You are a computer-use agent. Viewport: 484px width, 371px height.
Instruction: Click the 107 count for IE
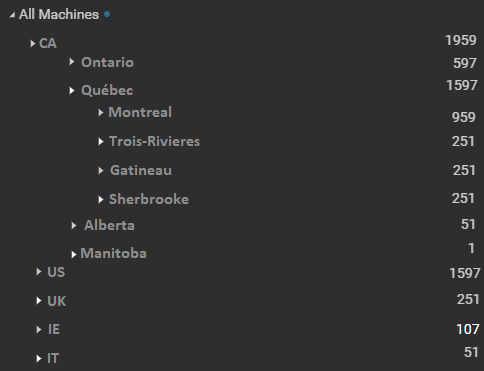468,329
